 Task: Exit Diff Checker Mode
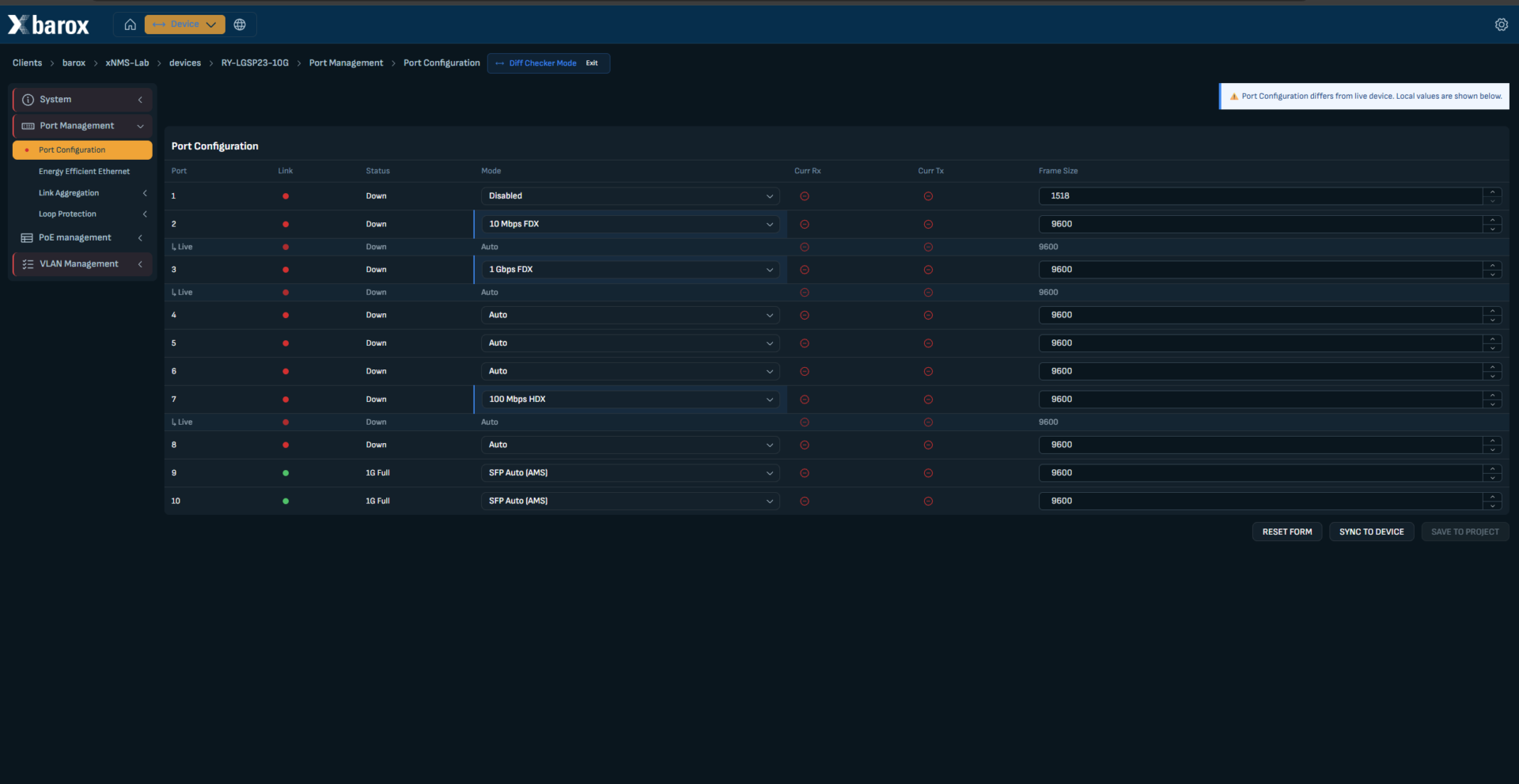pyautogui.click(x=592, y=63)
